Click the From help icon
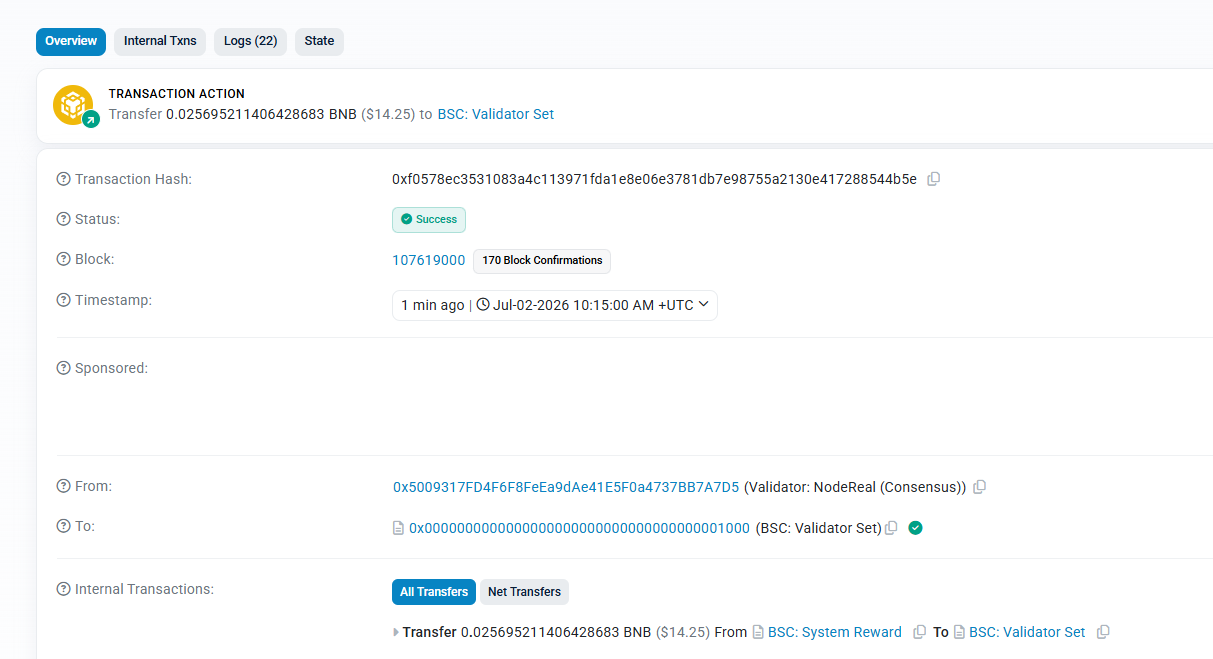Viewport: 1213px width, 659px height. coord(64,486)
